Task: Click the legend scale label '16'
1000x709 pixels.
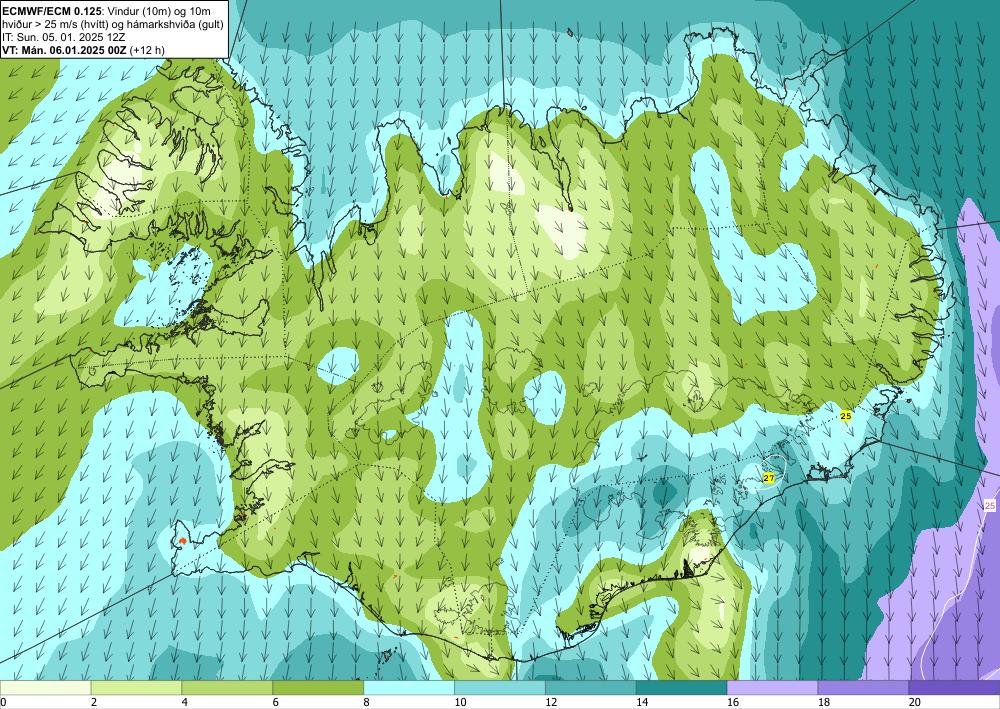Action: pyautogui.click(x=733, y=702)
